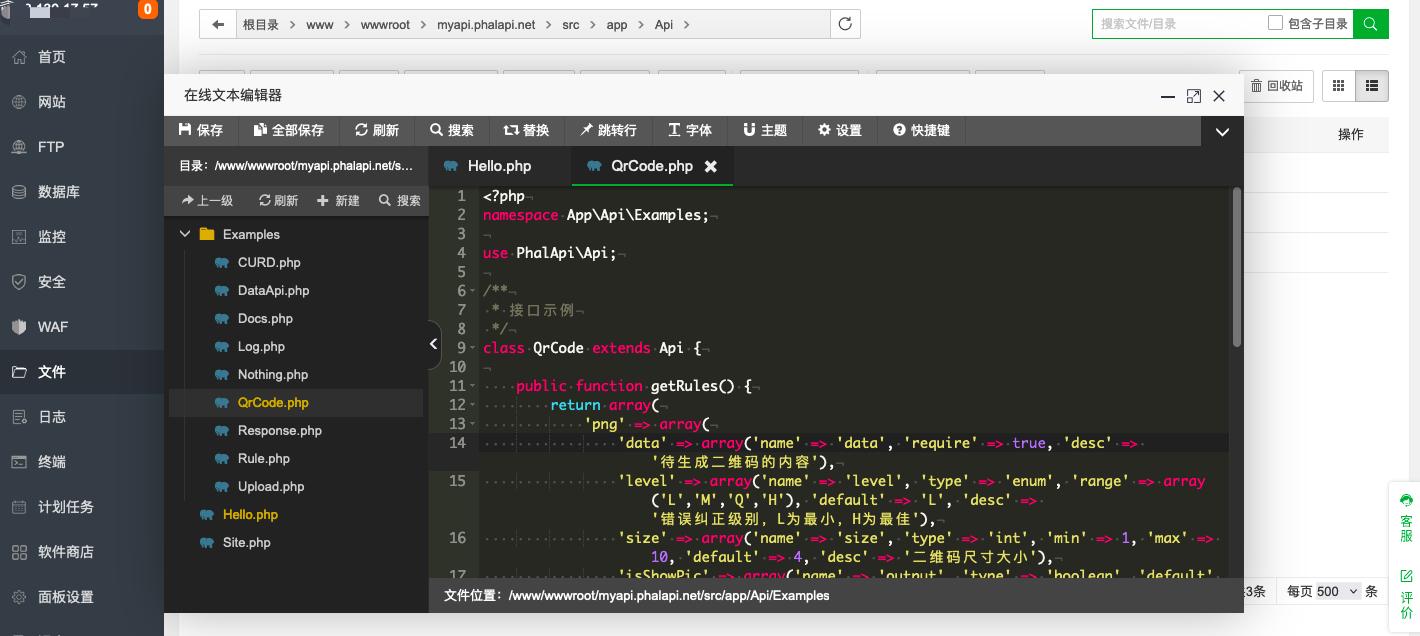The height and width of the screenshot is (636, 1420).
Task: Open DataApi.php in the file tree
Action: pyautogui.click(x=273, y=290)
